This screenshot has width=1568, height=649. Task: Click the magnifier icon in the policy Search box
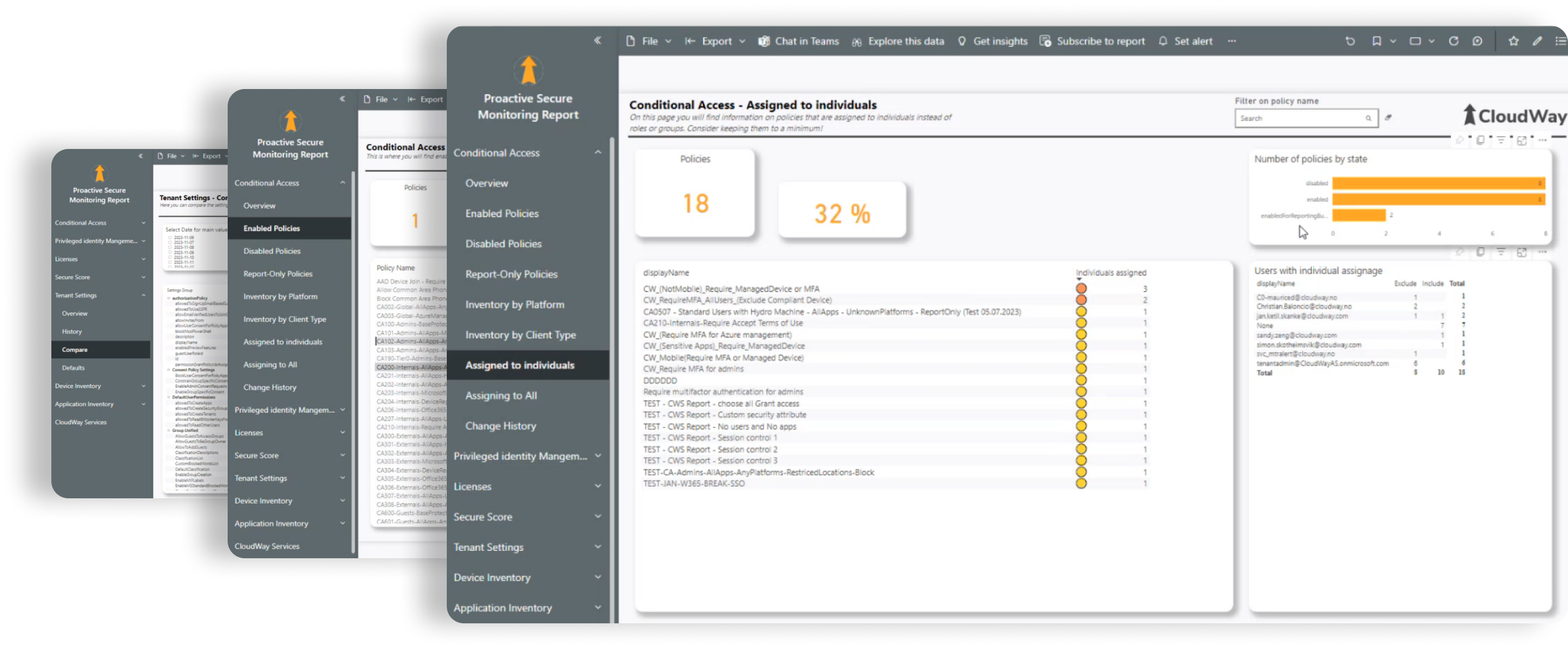pos(1368,118)
